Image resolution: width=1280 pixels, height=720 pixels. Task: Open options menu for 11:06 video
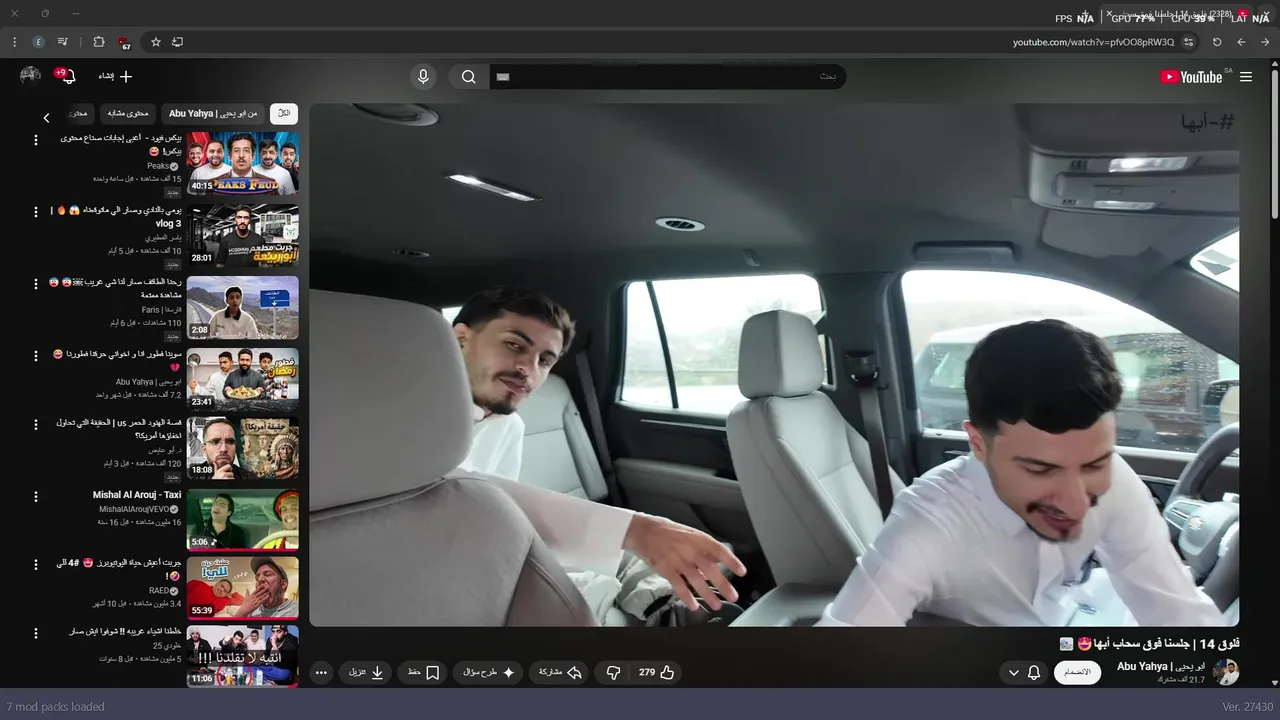point(36,634)
